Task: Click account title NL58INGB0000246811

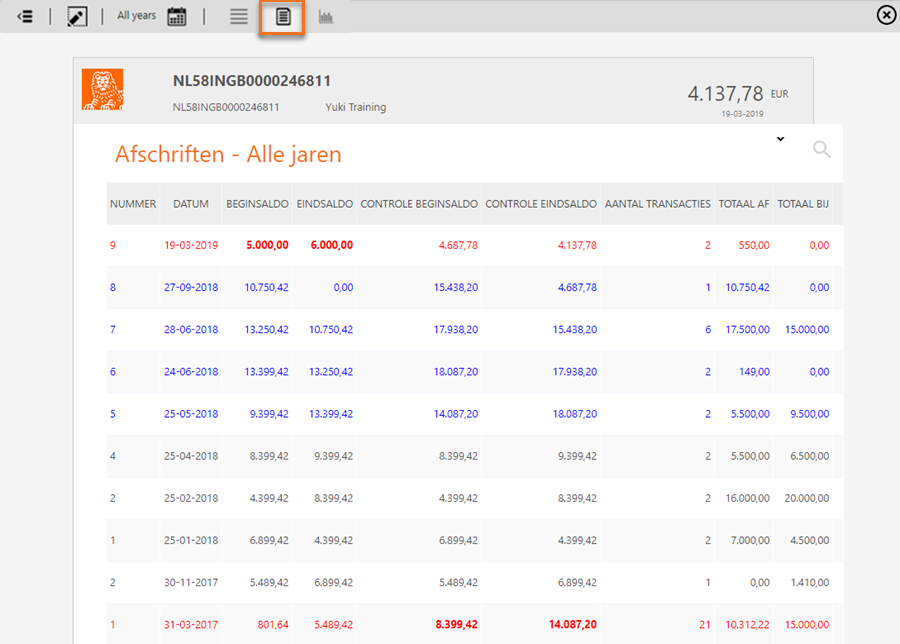Action: pyautogui.click(x=252, y=81)
